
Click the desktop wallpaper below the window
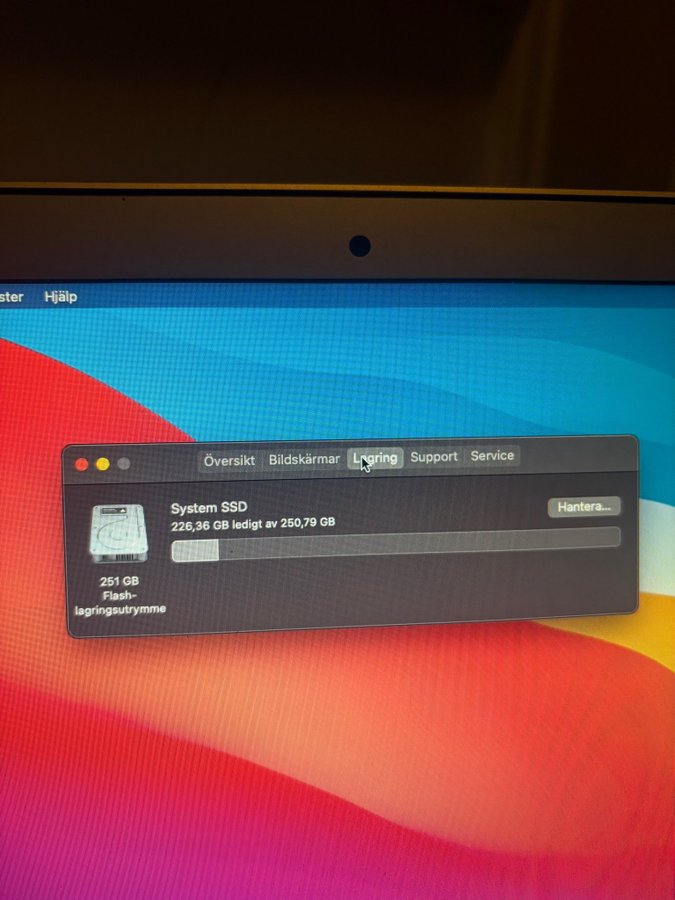[x=340, y=760]
